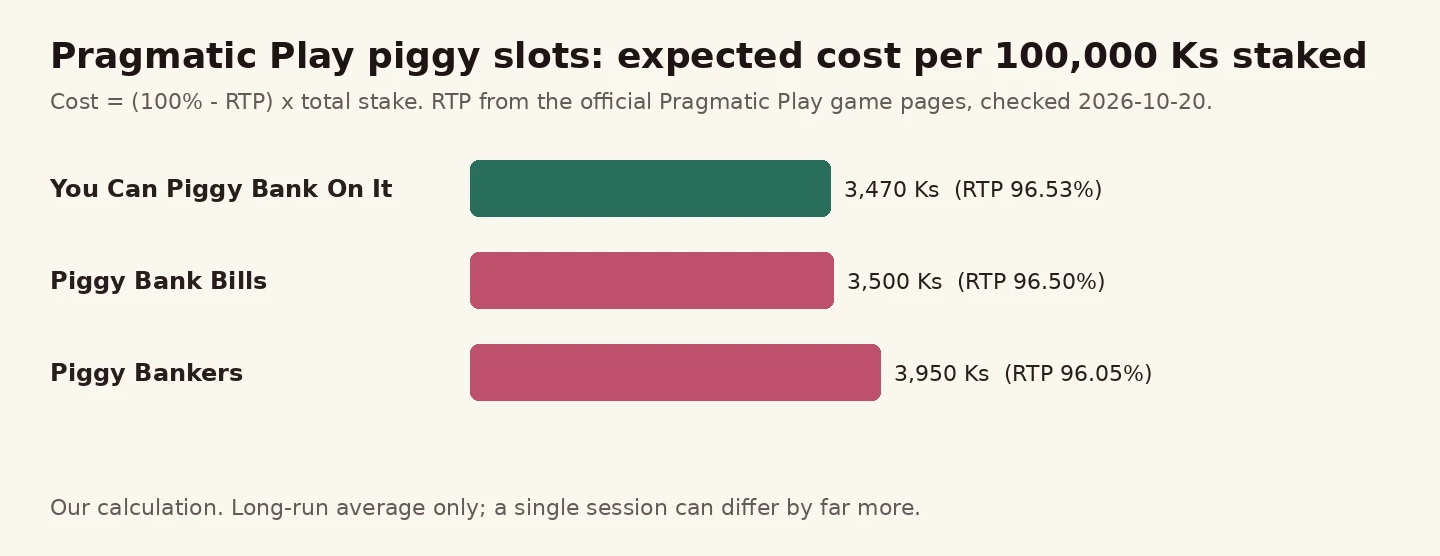Click the RTP 96.05% annotation
The image size is (1440, 556).
pyautogui.click(x=1078, y=374)
